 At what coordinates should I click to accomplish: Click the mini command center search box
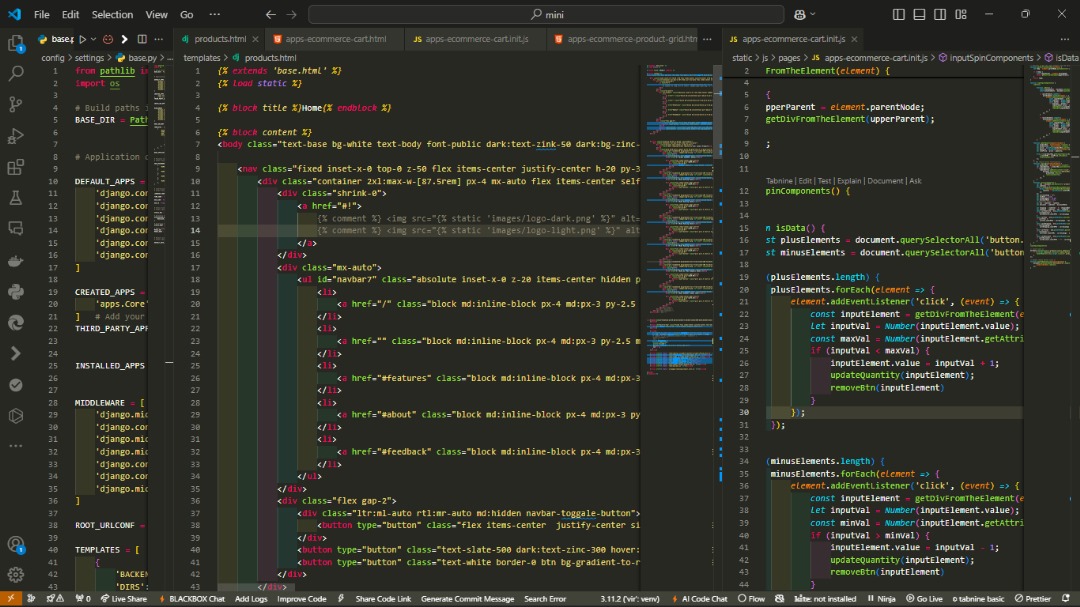pos(545,15)
